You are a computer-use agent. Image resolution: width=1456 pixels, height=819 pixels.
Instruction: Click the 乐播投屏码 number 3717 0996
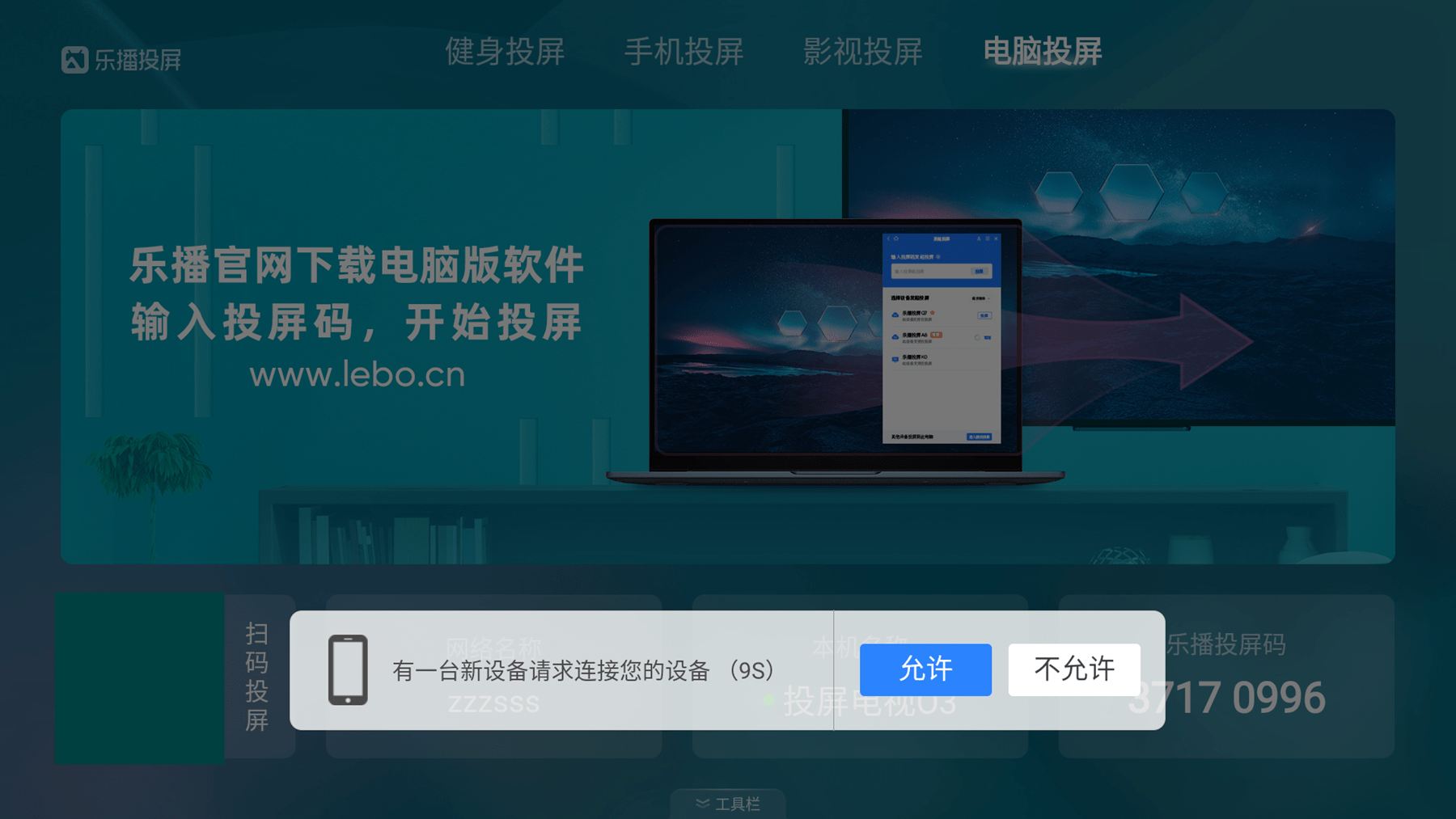tap(1226, 698)
